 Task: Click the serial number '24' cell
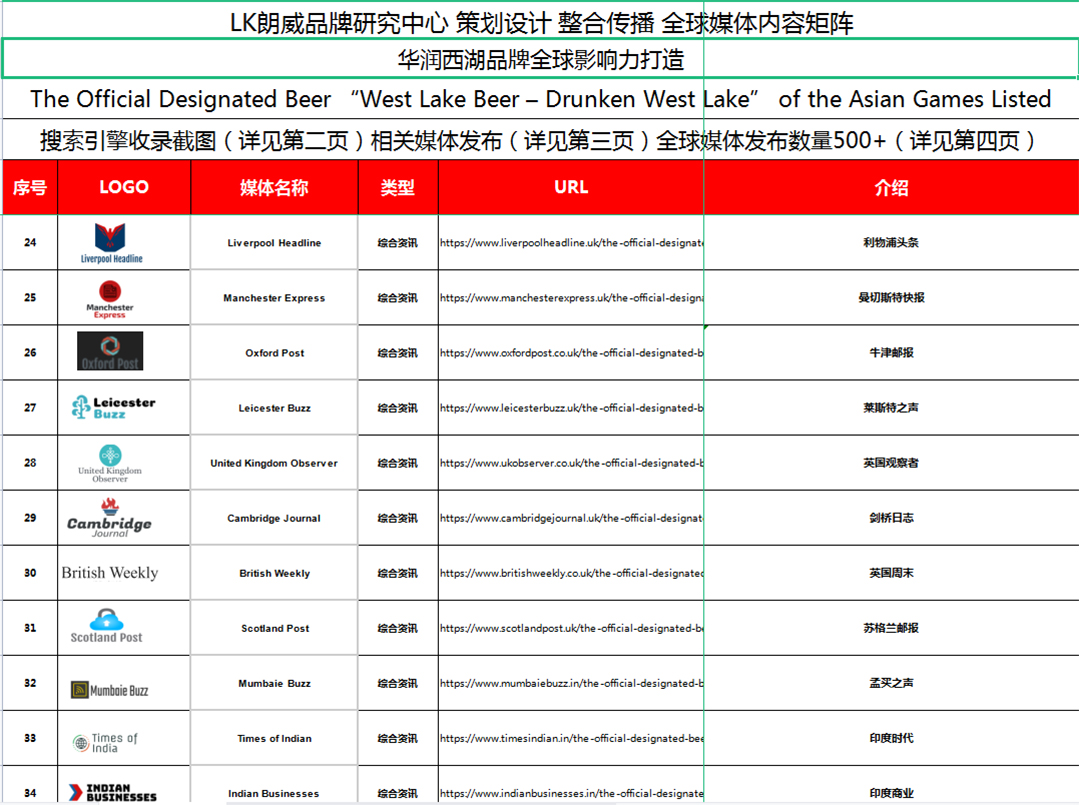pos(30,243)
